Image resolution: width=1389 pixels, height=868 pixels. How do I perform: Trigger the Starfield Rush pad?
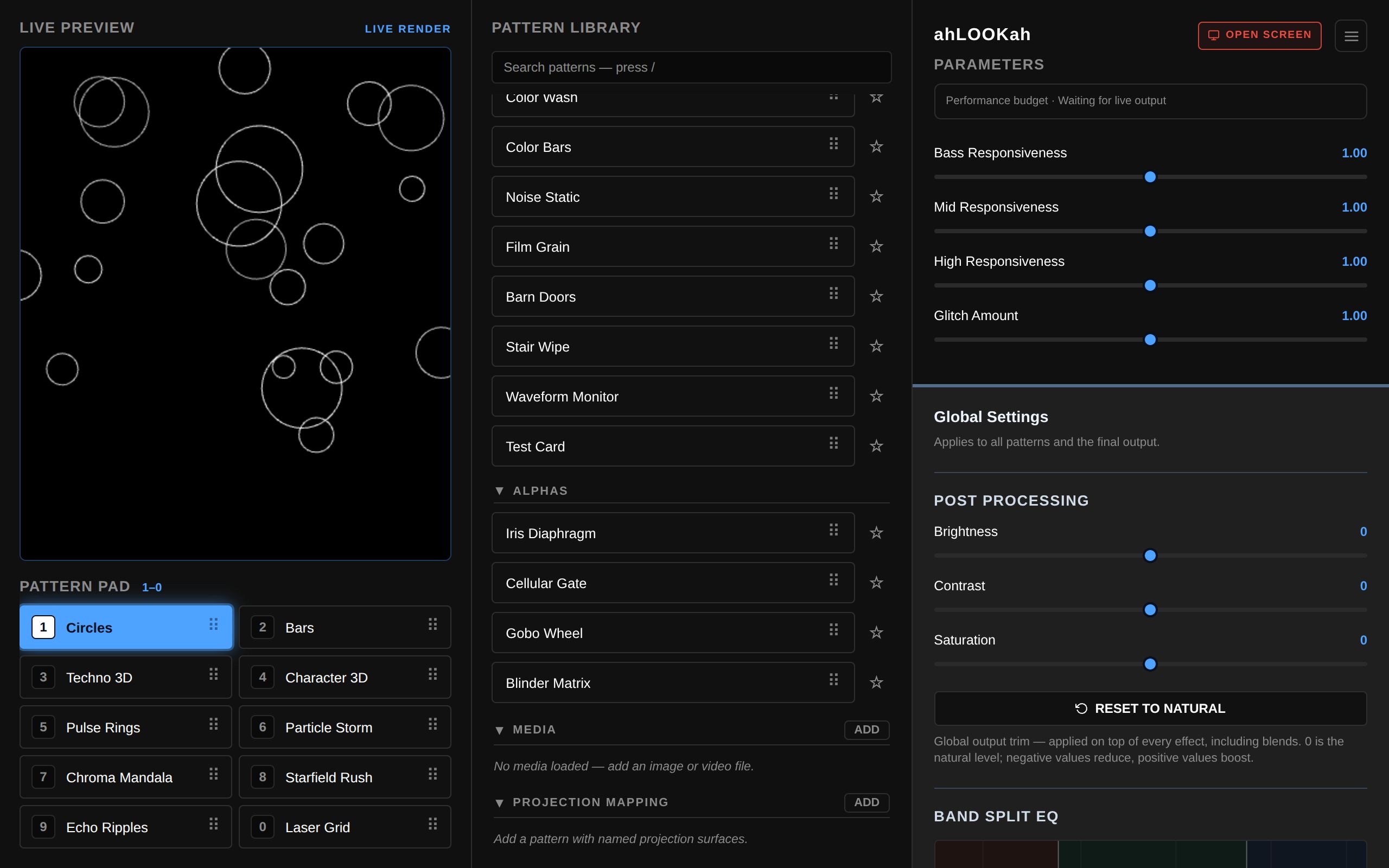(x=345, y=777)
